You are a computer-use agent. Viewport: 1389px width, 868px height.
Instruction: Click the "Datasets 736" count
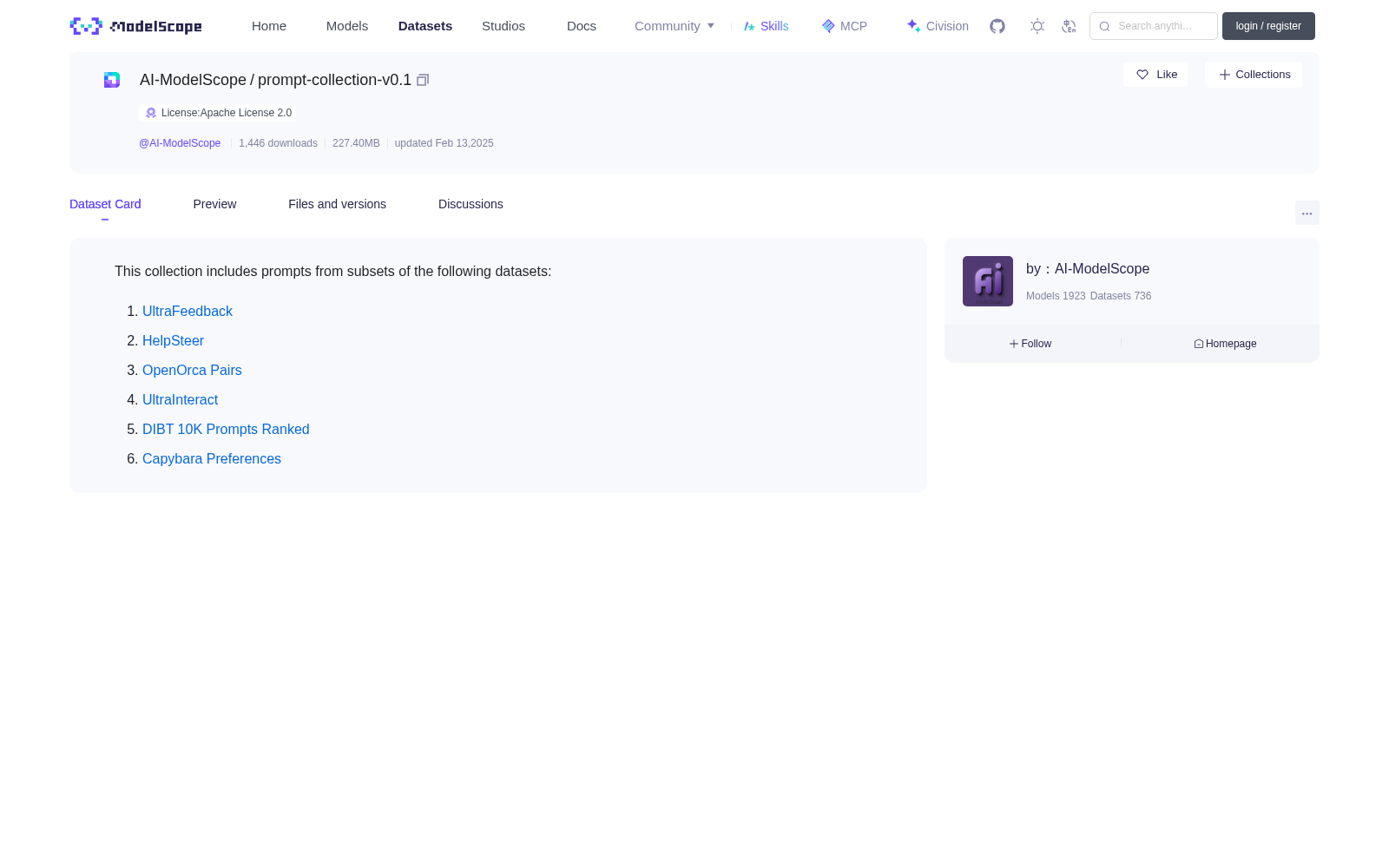1121,296
